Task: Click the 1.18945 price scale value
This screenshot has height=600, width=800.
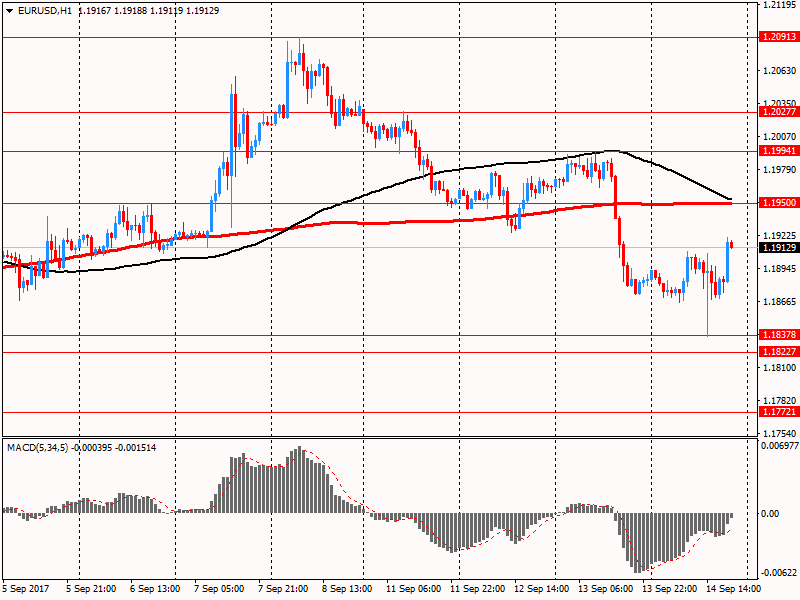Action: click(780, 268)
